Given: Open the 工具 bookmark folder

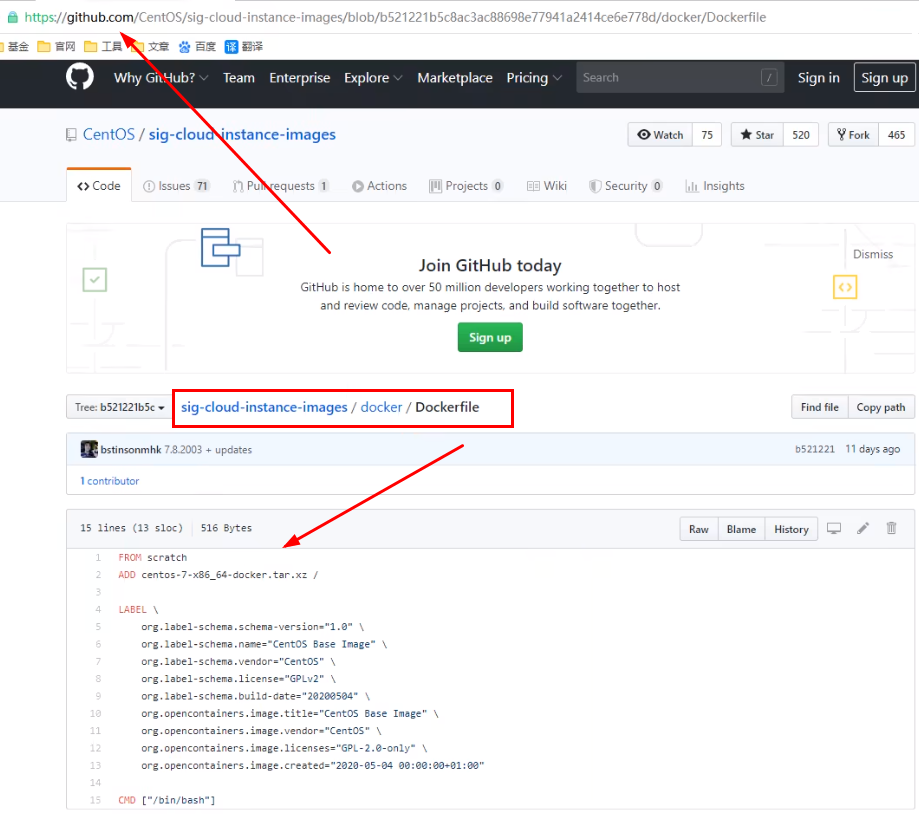Looking at the screenshot, I should tap(103, 46).
